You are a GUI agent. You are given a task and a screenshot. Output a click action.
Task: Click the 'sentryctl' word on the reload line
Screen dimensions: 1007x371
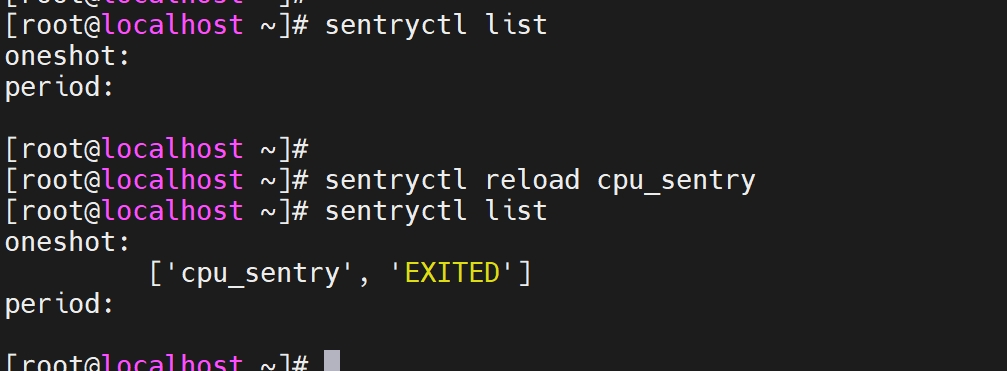click(396, 182)
